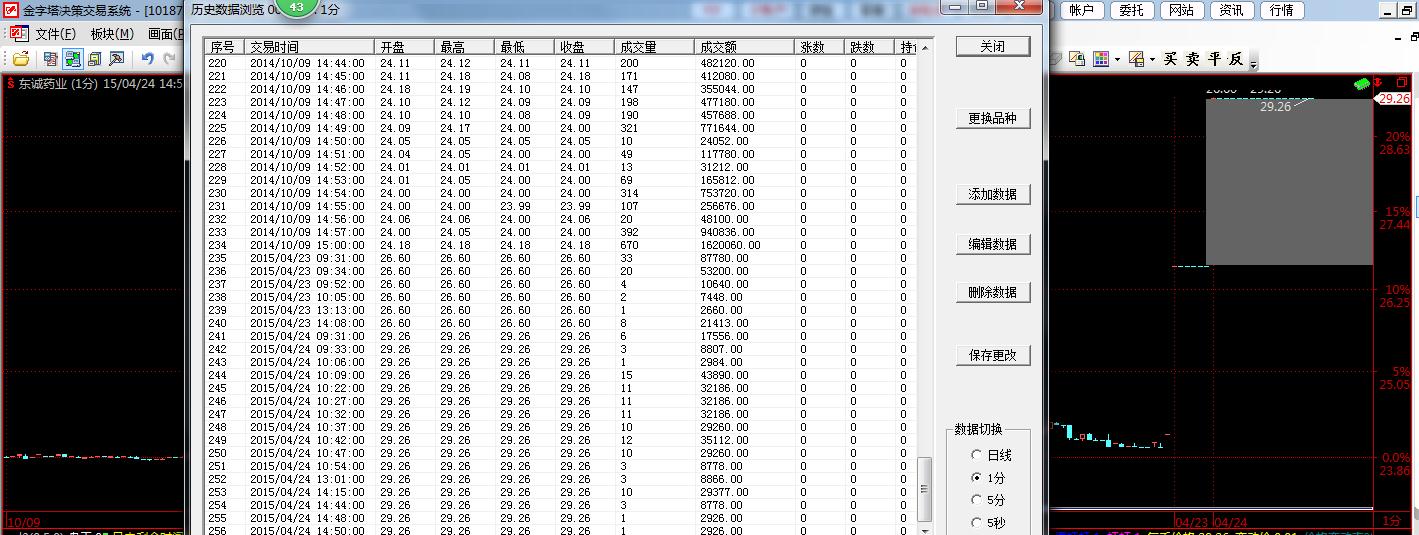The height and width of the screenshot is (535, 1419).
Task: Click the scrollbar up arrow of data list
Action: pos(924,47)
